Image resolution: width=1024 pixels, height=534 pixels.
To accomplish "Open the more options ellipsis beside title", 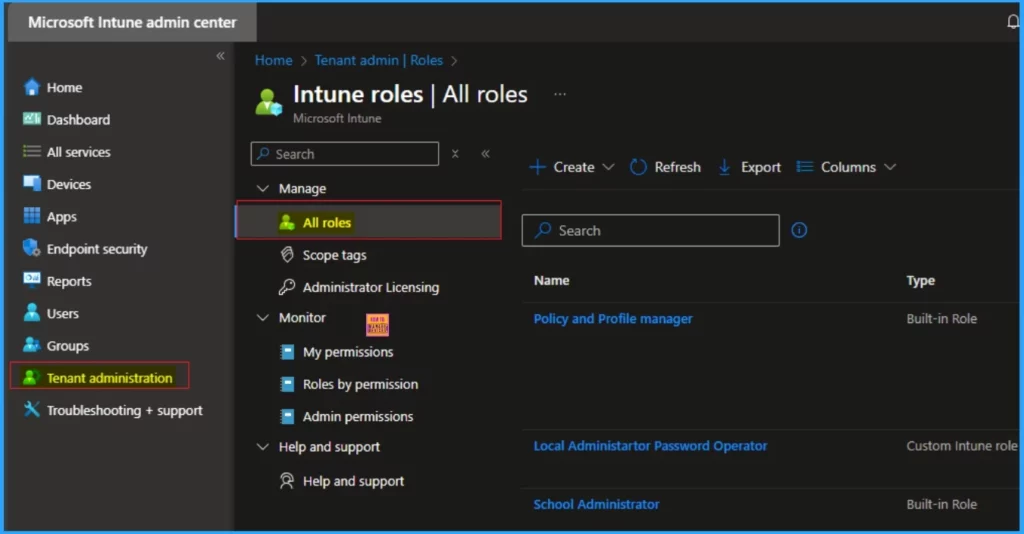I will 560,94.
